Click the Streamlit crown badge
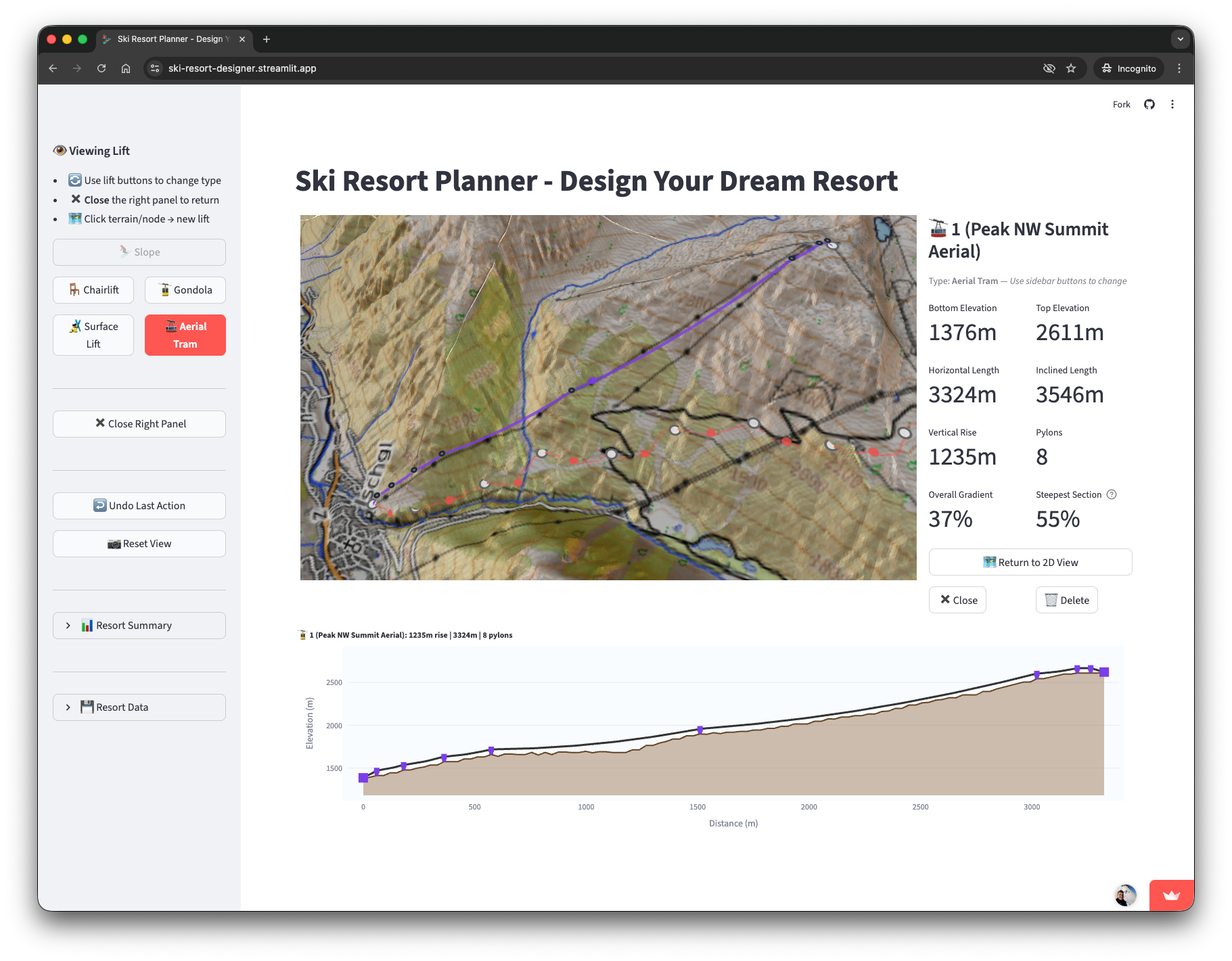The width and height of the screenshot is (1232, 961). pos(1171,895)
